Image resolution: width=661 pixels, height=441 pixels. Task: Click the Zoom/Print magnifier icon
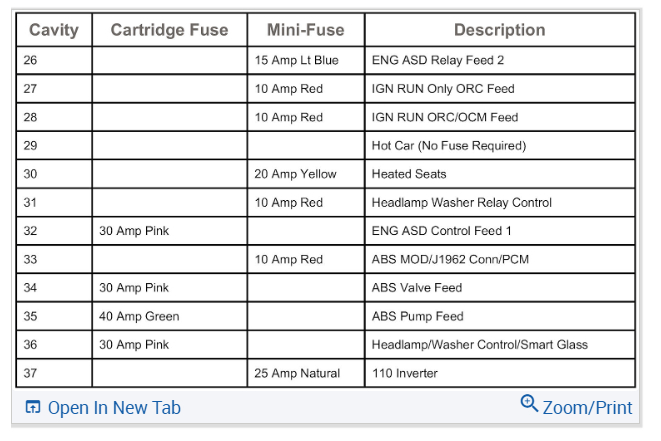coord(529,405)
